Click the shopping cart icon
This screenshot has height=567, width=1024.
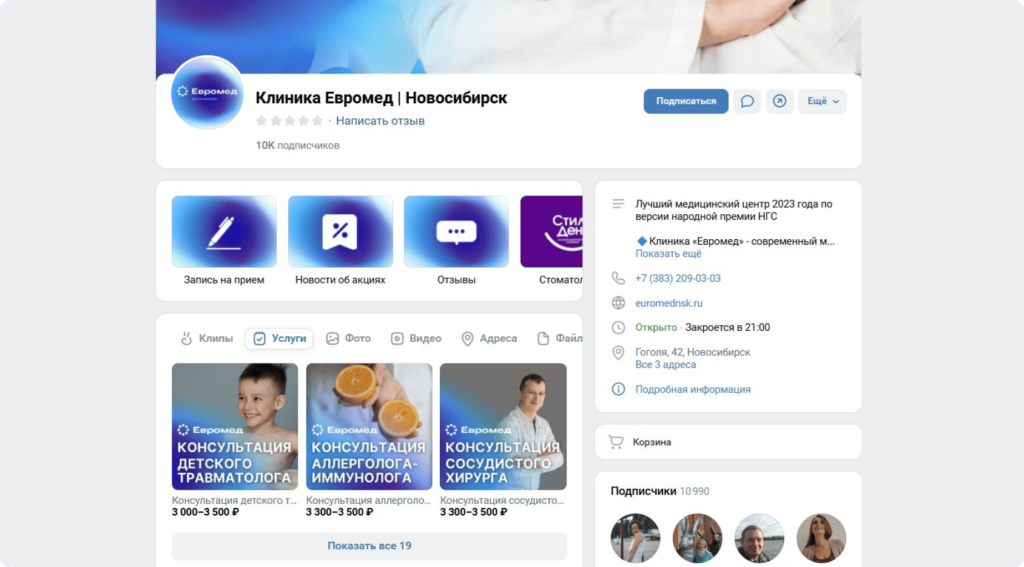(616, 442)
